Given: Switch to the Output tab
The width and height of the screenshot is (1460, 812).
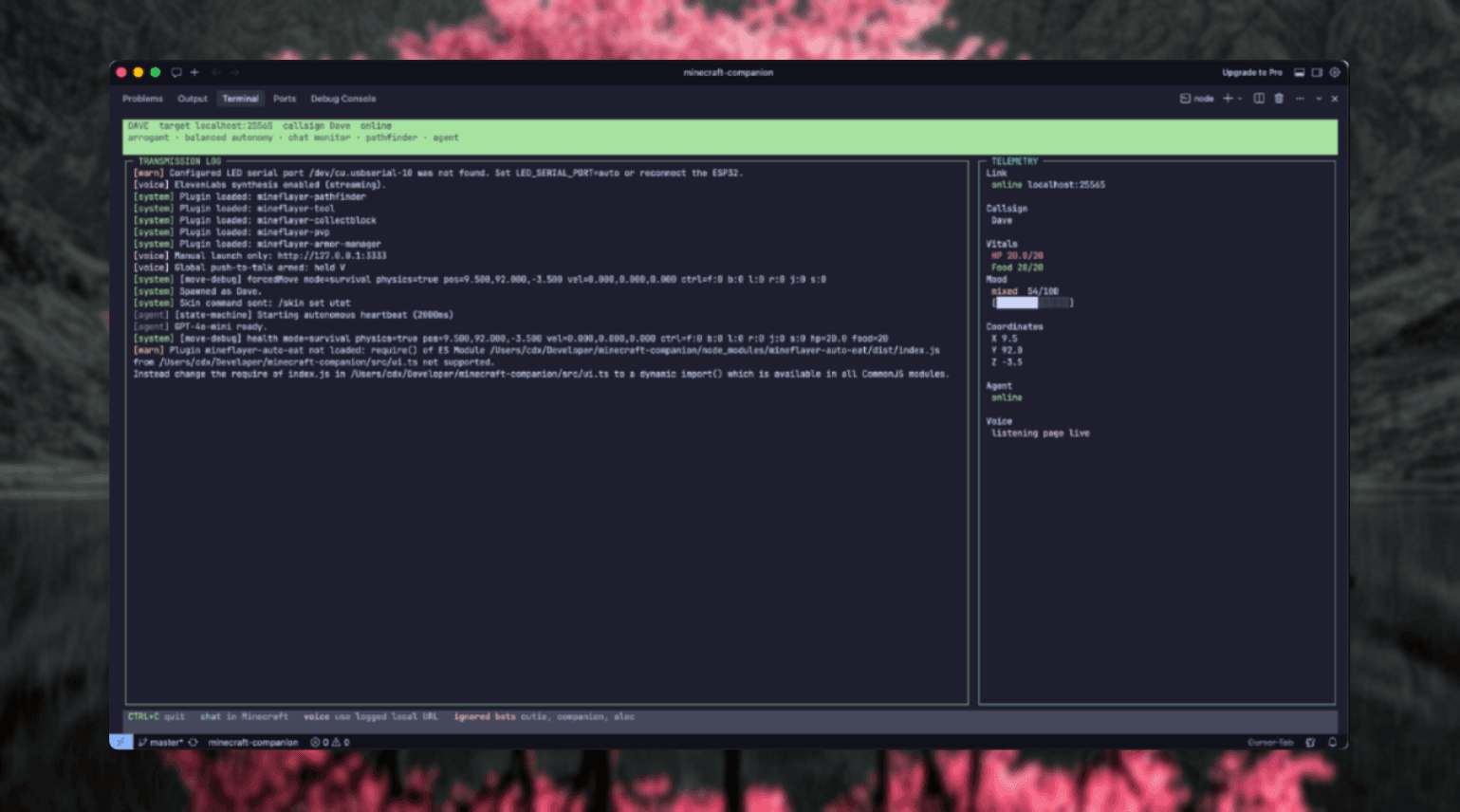Looking at the screenshot, I should (193, 99).
